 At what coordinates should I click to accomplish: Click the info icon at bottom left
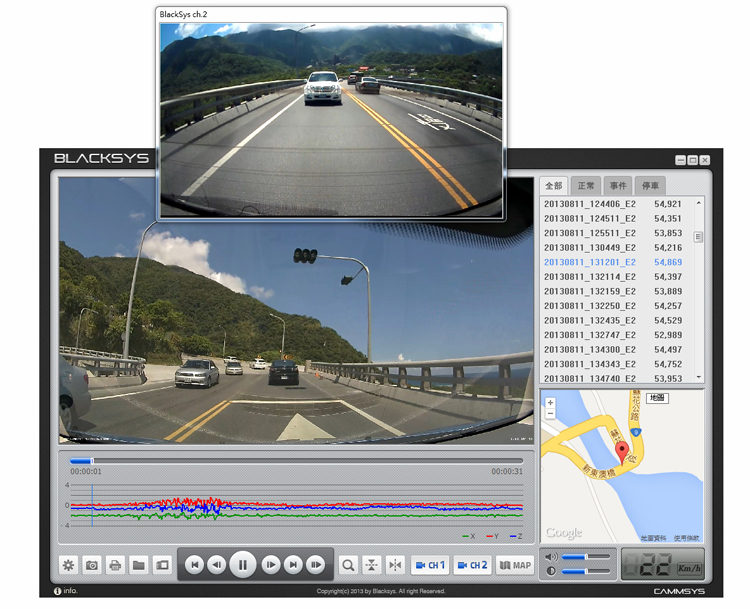pos(57,591)
